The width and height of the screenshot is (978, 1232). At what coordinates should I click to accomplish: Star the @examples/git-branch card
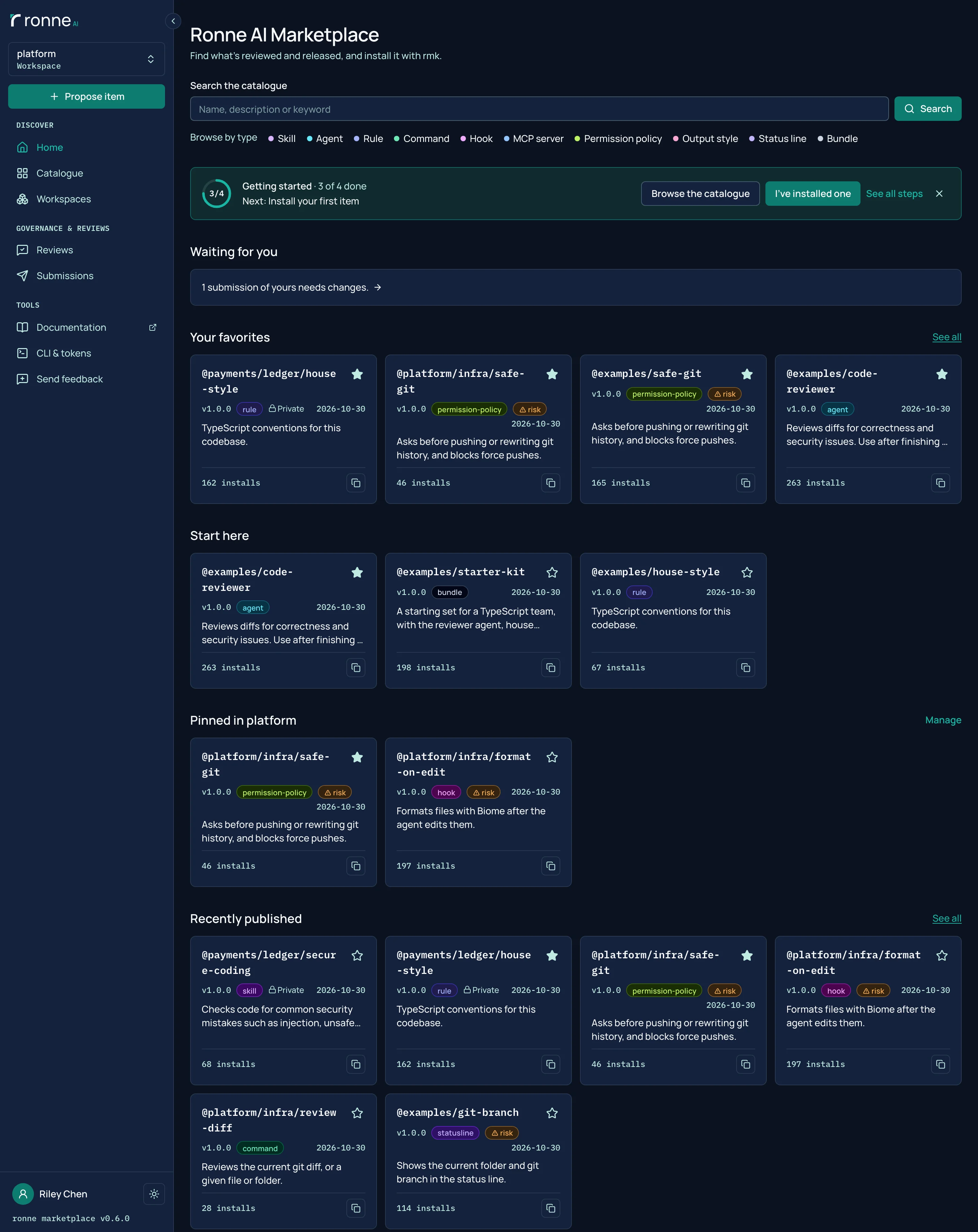551,1113
